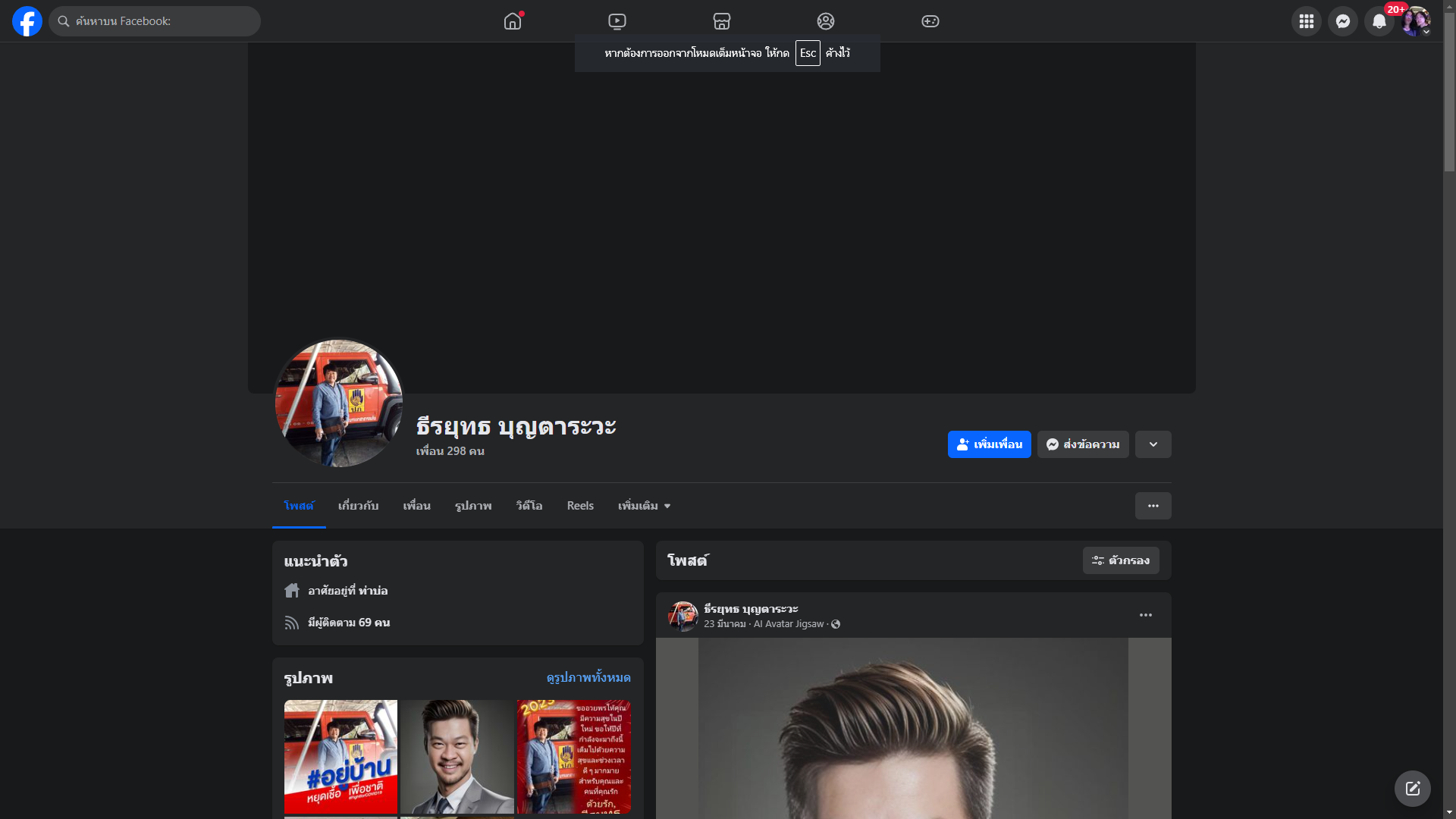The width and height of the screenshot is (1456, 819).
Task: Open the suited man photo thumbnail
Action: click(x=457, y=756)
